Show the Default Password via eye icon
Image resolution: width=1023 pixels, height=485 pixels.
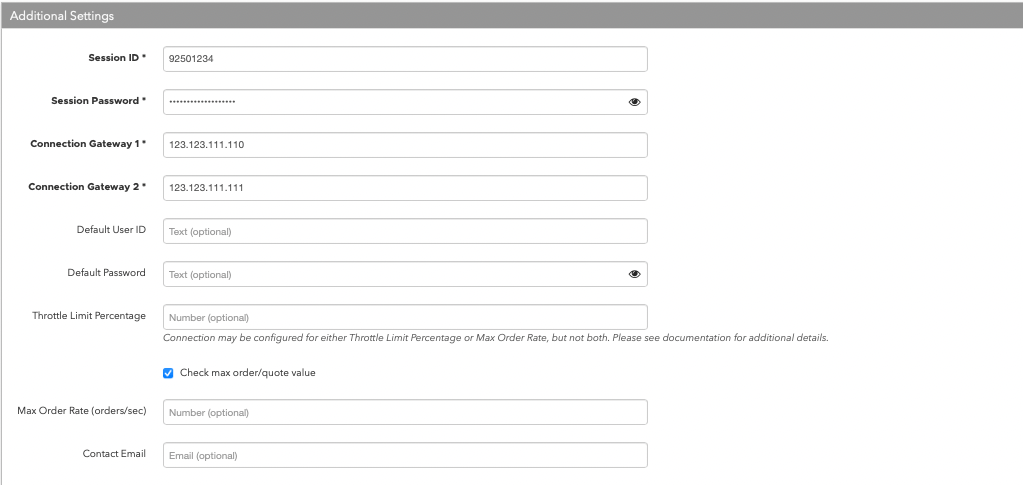[x=634, y=274]
